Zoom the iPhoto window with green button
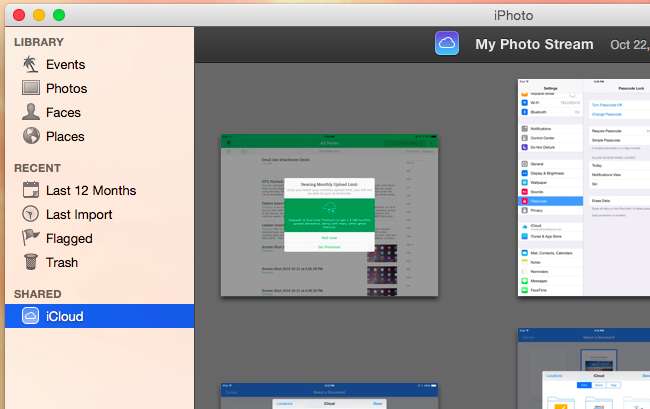This screenshot has width=650, height=409. [x=59, y=15]
